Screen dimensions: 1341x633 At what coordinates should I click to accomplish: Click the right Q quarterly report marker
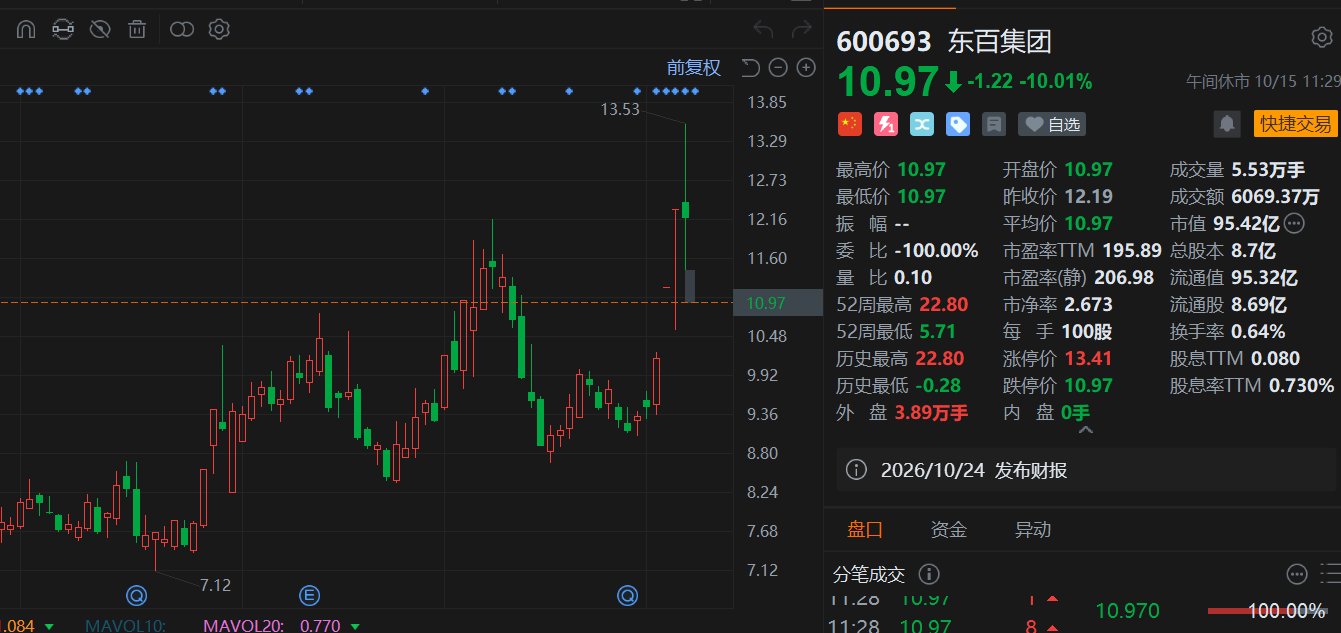coord(627,597)
